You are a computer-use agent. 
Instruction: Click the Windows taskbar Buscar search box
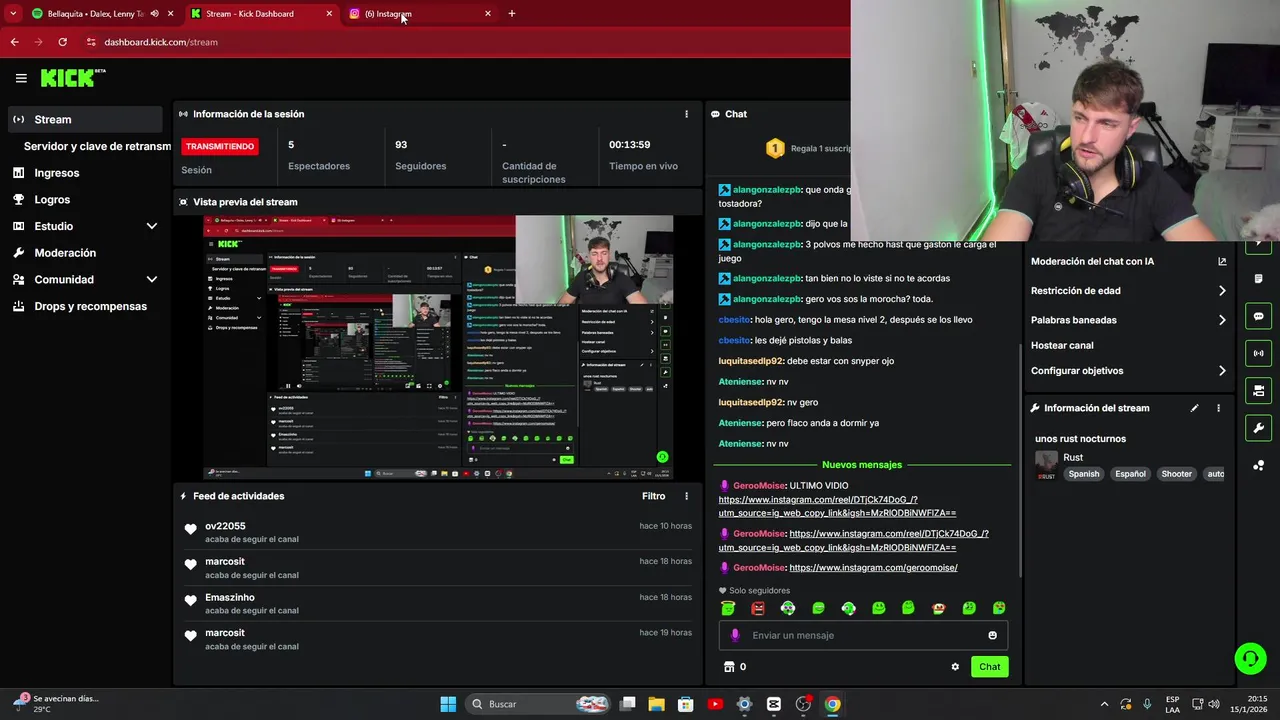[538, 704]
